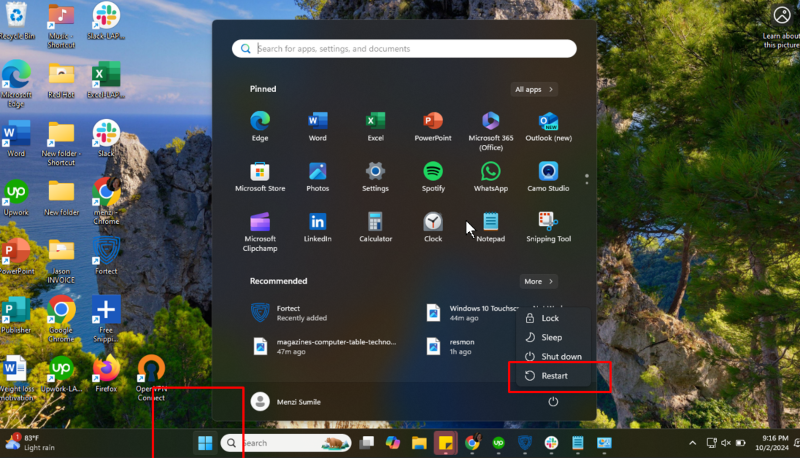Choose Sleep in the power menu
Image resolution: width=800 pixels, height=458 pixels.
(551, 337)
